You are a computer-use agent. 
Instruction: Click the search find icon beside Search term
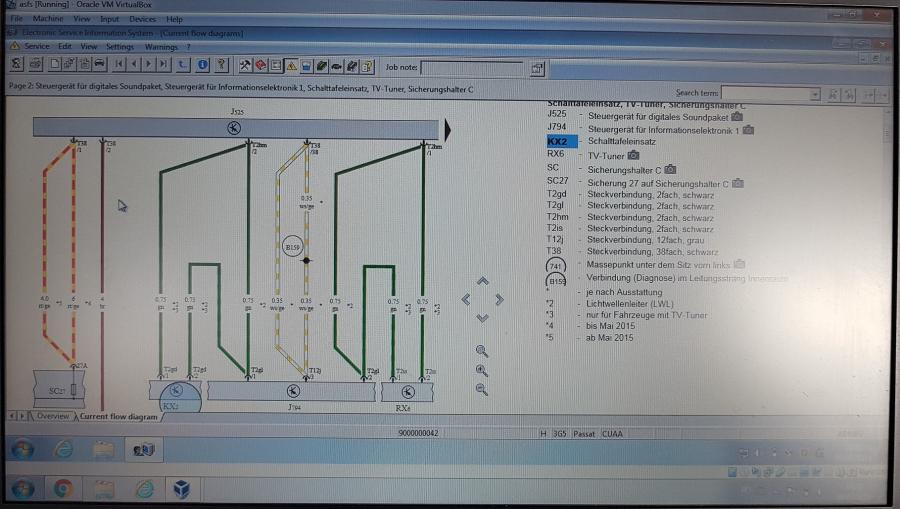833,95
